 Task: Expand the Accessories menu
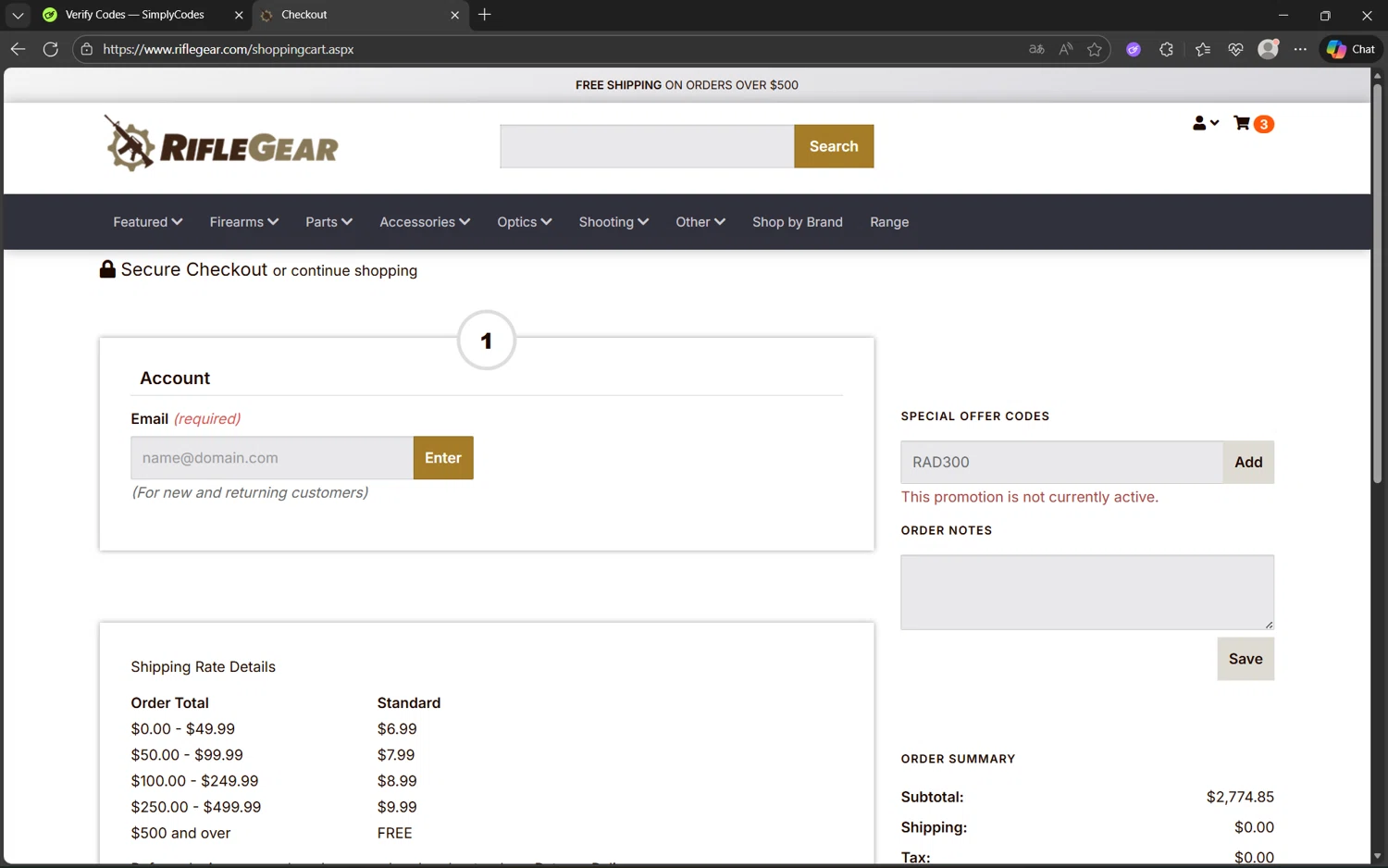click(425, 222)
